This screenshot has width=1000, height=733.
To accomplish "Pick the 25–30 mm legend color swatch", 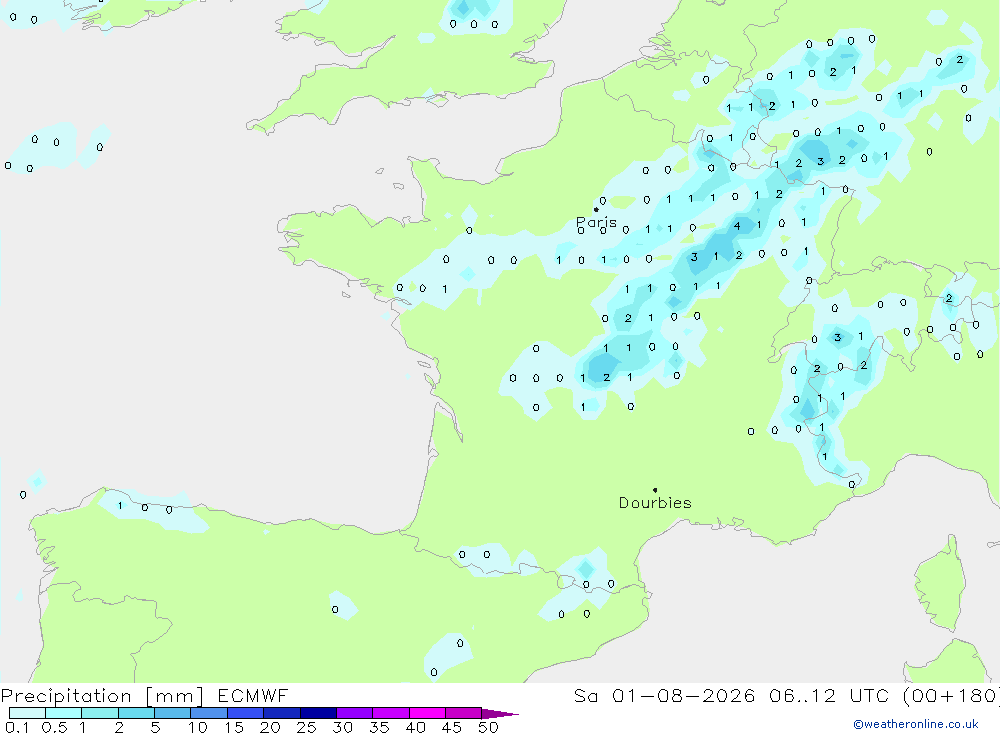I will tap(318, 713).
